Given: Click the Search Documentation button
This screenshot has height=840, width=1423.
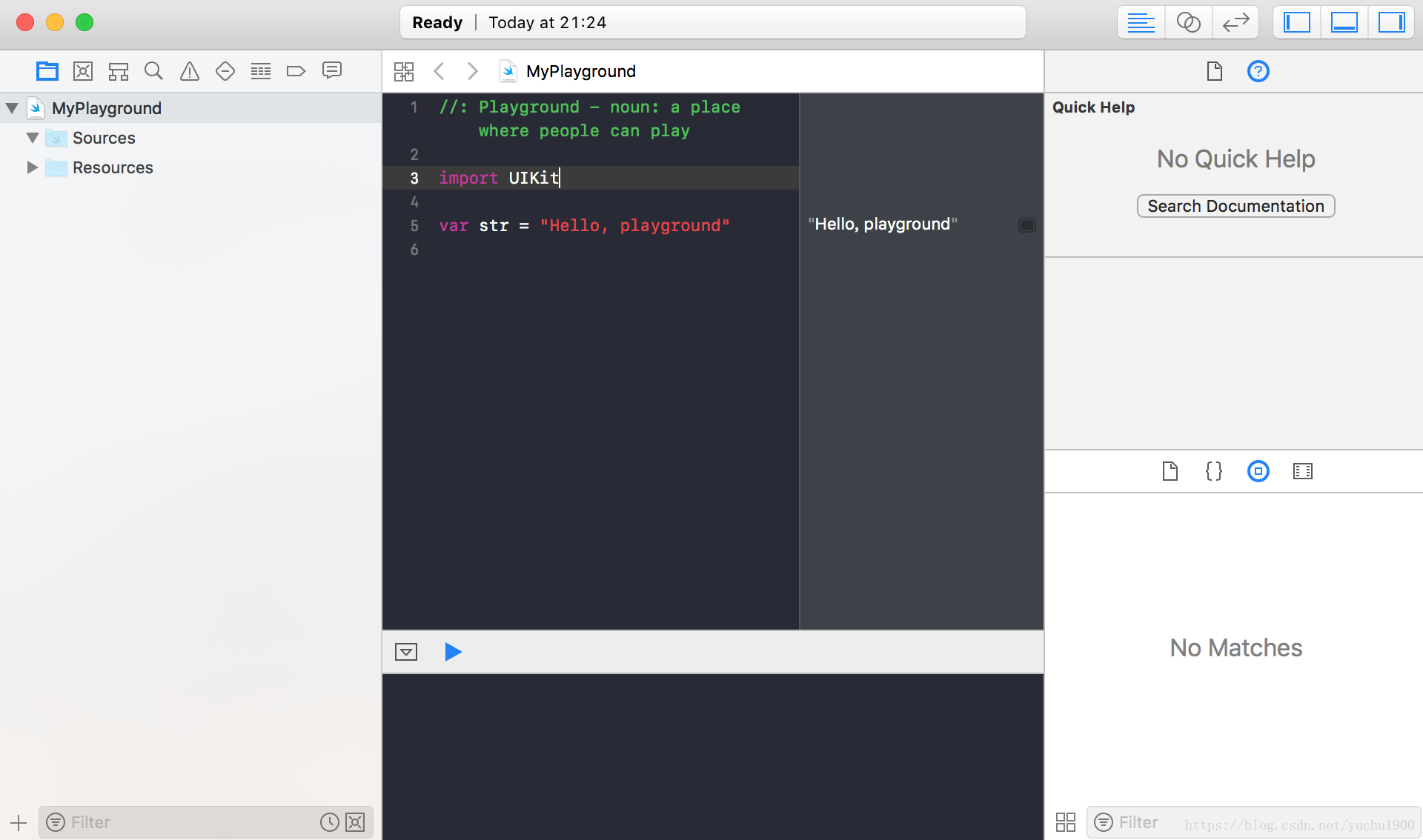Looking at the screenshot, I should pyautogui.click(x=1235, y=206).
